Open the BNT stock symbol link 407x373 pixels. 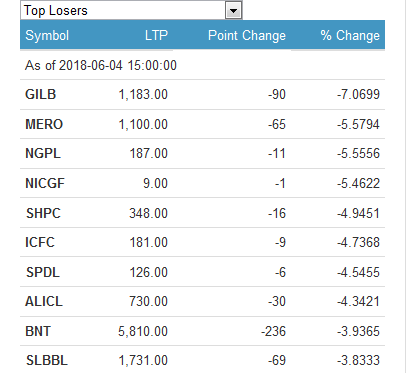click(38, 331)
